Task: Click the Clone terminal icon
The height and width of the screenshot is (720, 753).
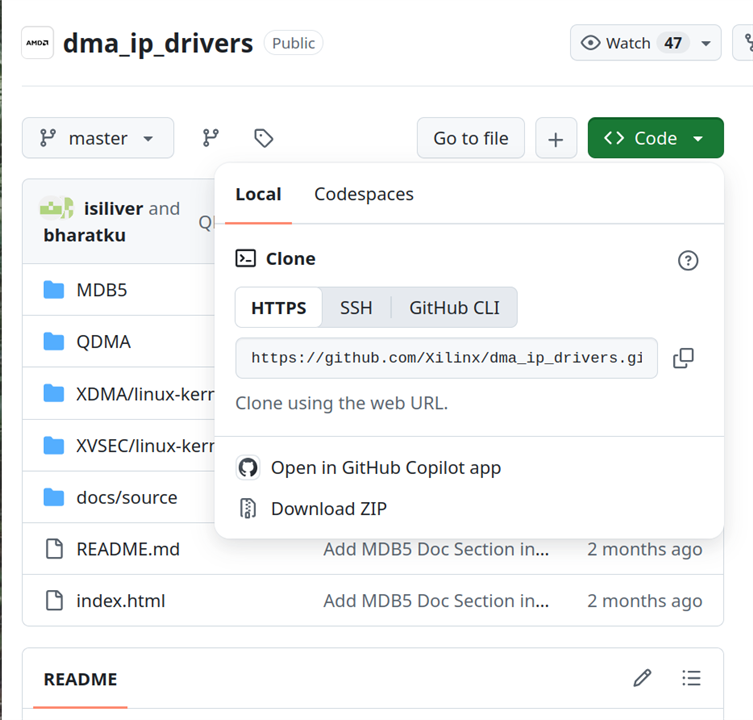Action: (245, 258)
